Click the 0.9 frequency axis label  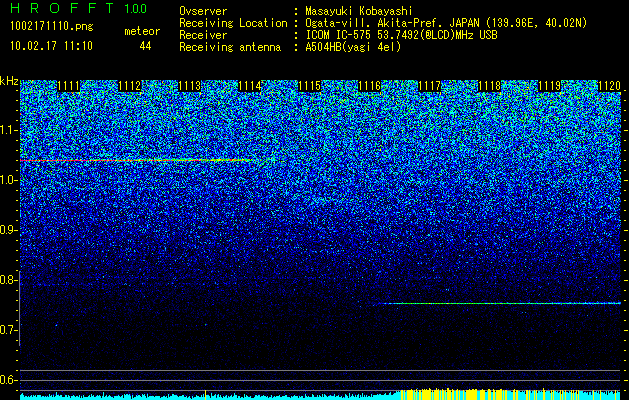[x=9, y=230]
